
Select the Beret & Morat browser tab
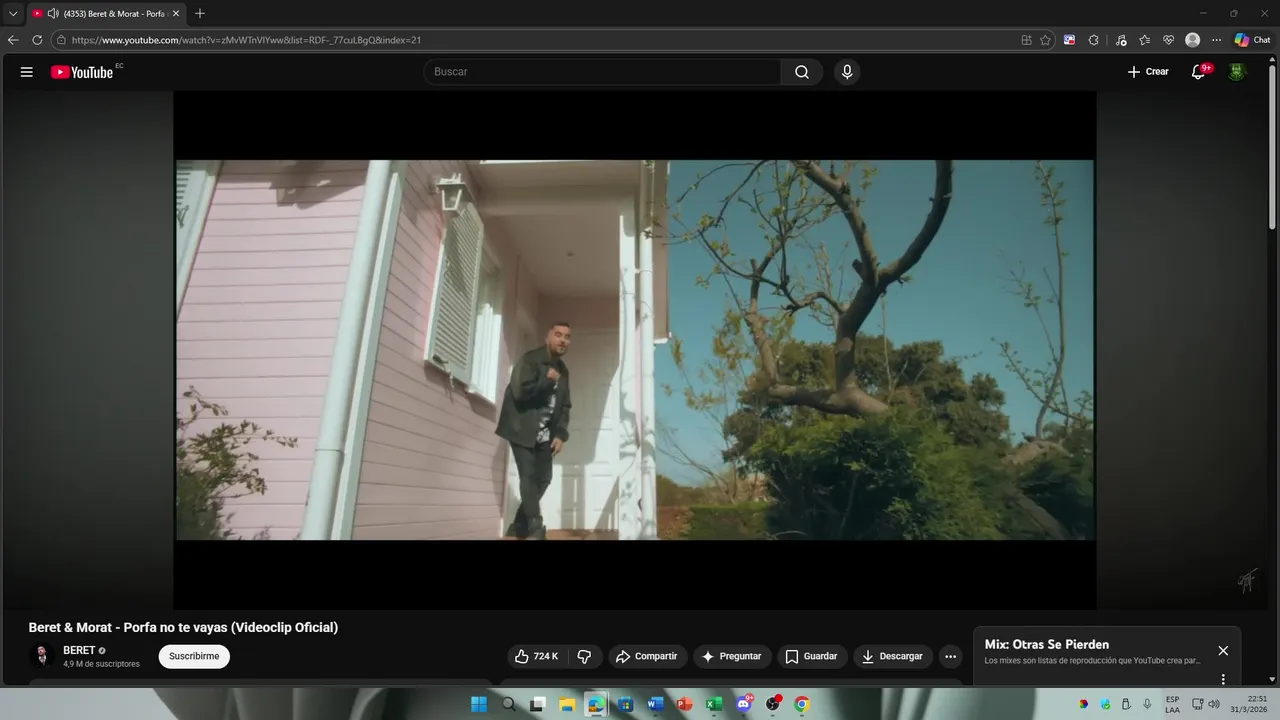click(x=106, y=14)
